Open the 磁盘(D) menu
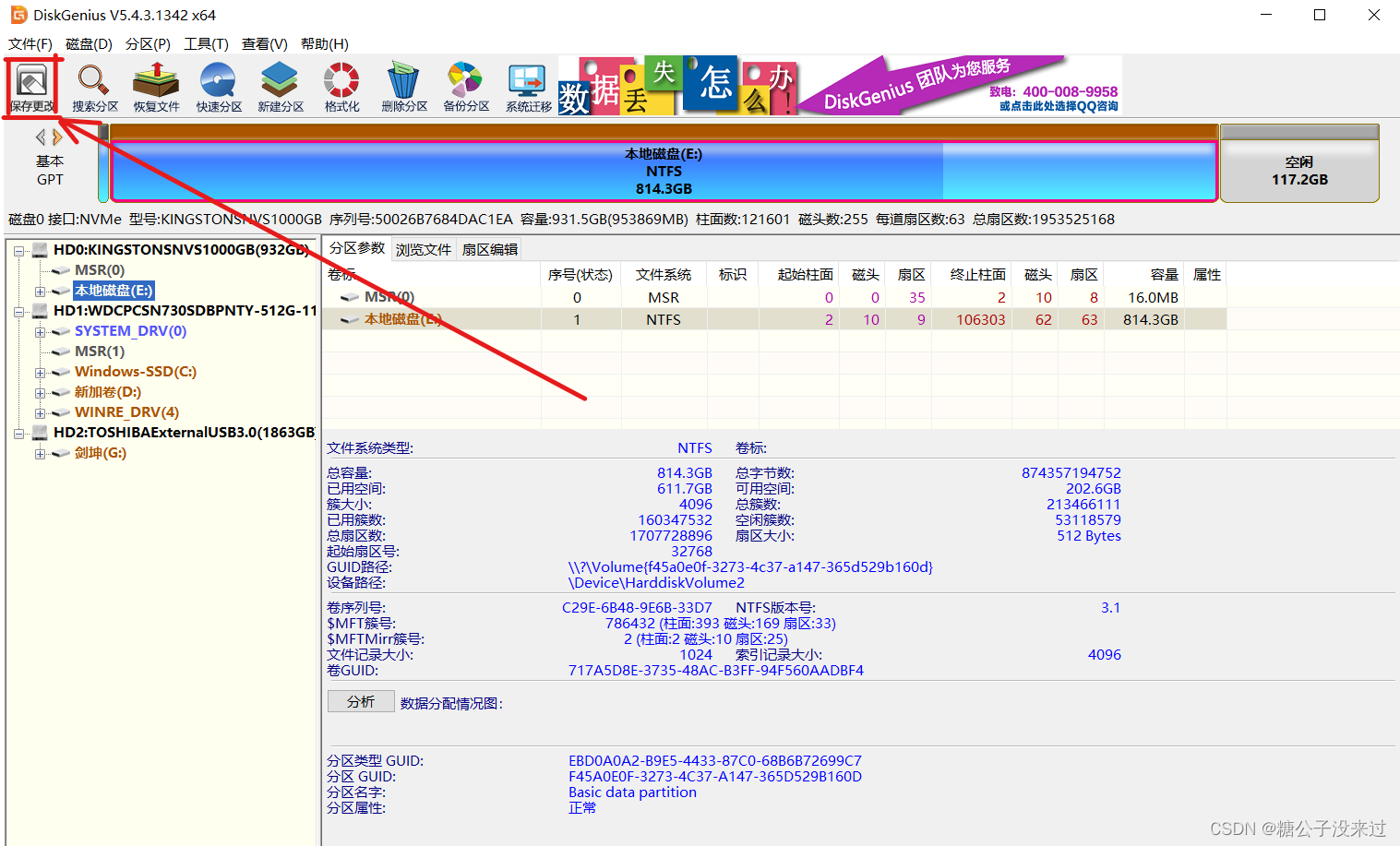 88,43
